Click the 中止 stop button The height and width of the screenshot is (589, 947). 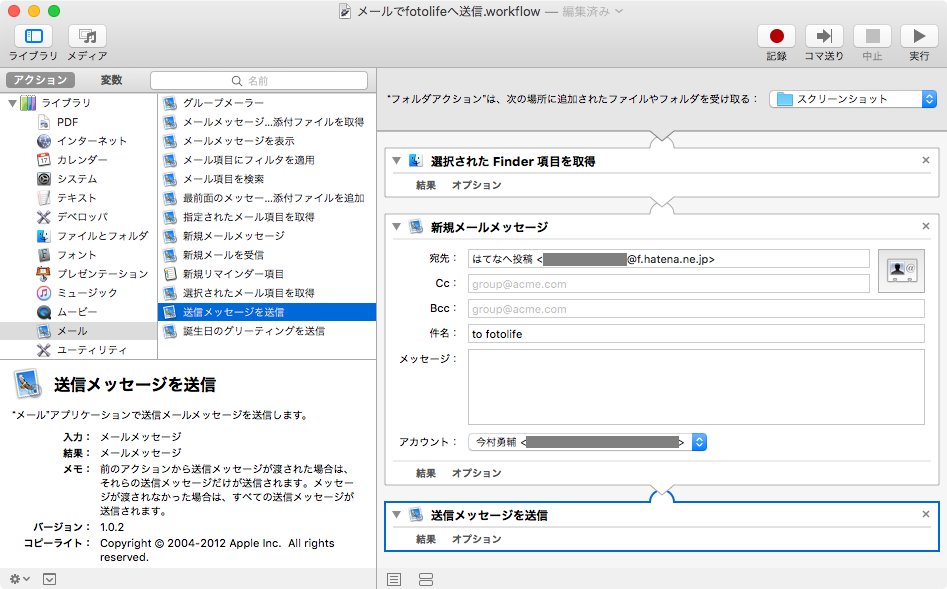point(872,36)
